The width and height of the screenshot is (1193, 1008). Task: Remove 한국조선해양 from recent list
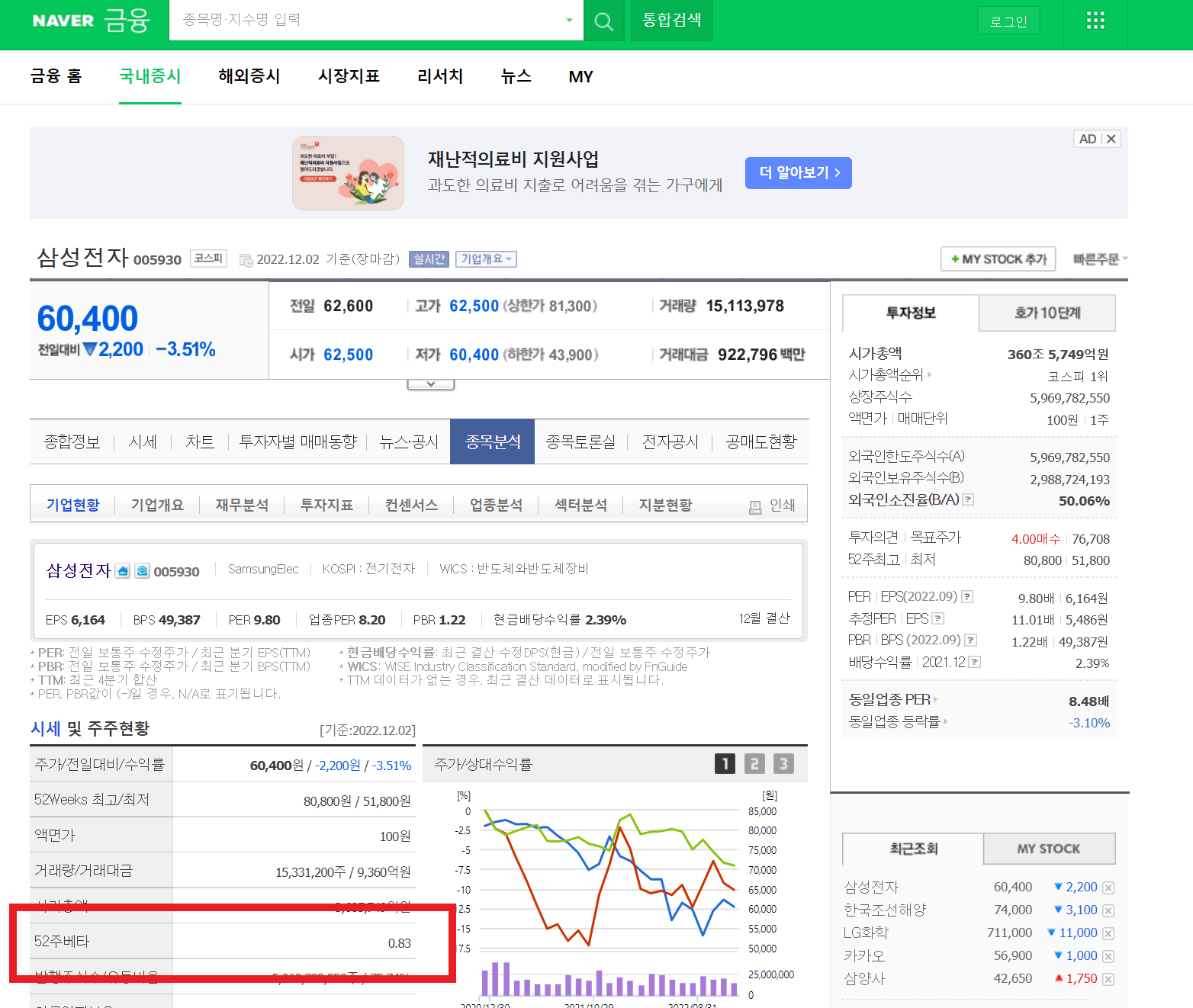1108,910
